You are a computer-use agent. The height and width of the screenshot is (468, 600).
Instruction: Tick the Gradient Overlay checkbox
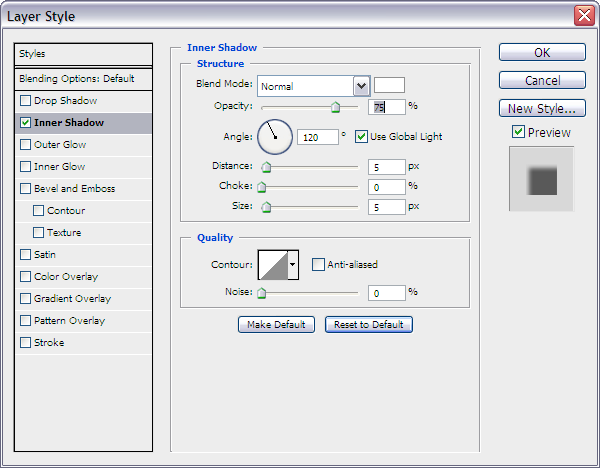point(25,298)
